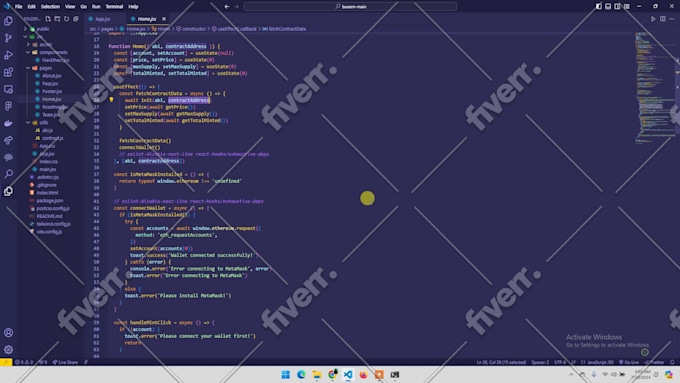Click the Spaces: 2 indentation setting
Image resolution: width=680 pixels, height=383 pixels.
[x=540, y=362]
